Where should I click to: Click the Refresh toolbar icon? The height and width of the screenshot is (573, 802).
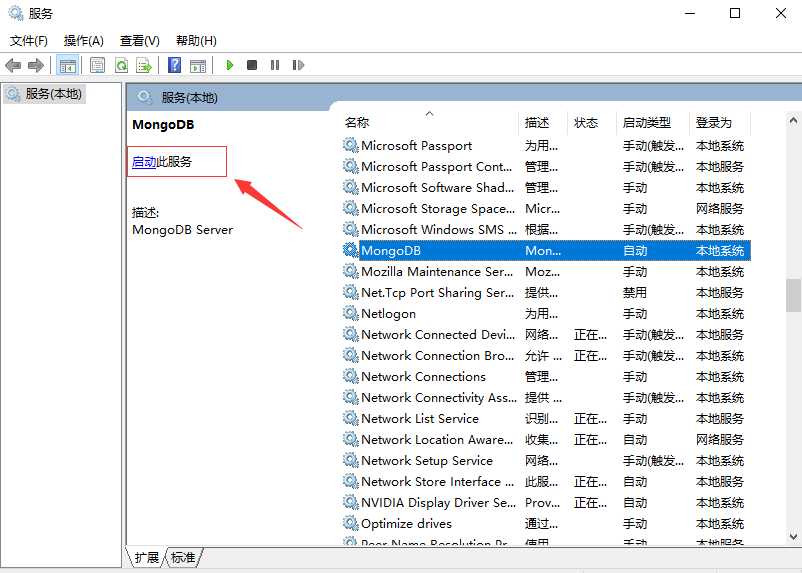[x=121, y=65]
